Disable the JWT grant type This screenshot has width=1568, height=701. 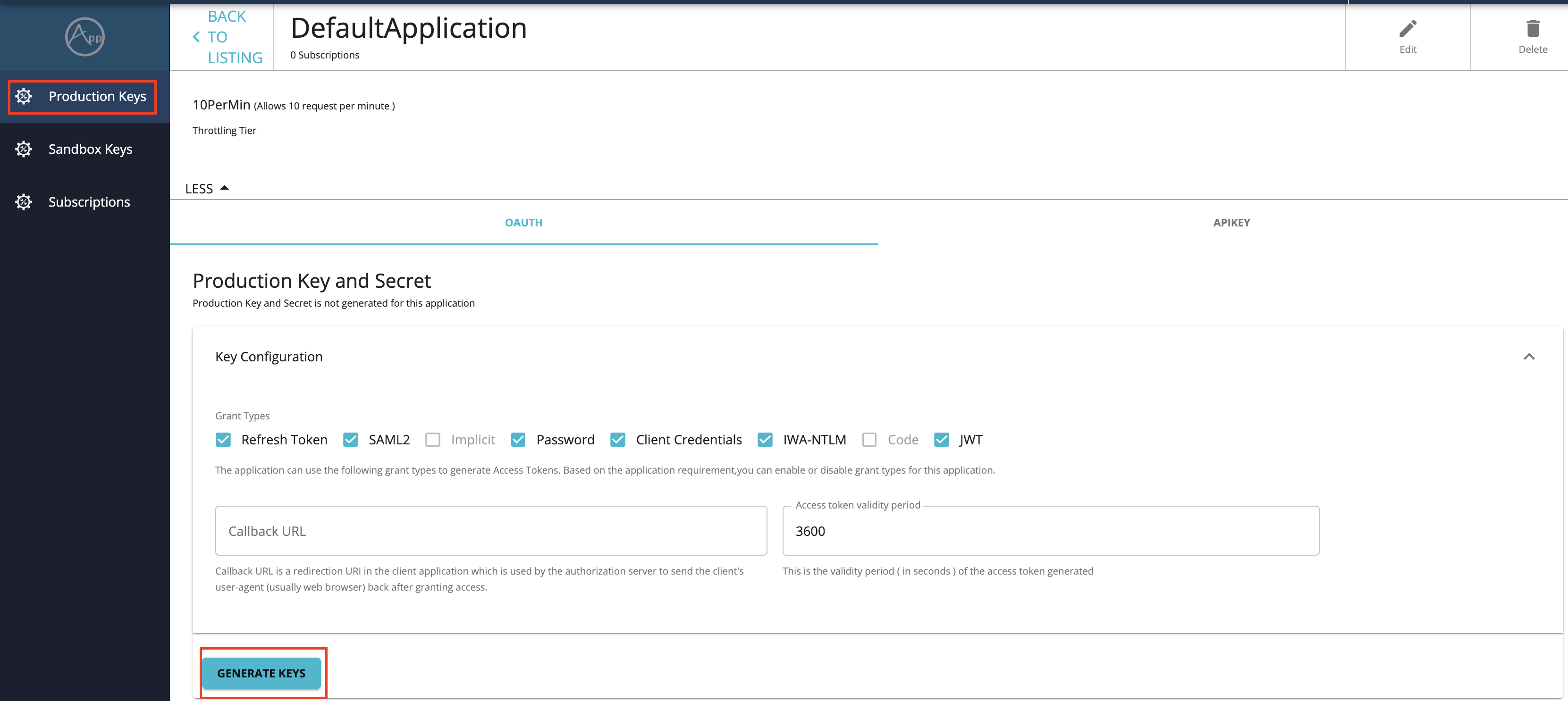(x=942, y=439)
